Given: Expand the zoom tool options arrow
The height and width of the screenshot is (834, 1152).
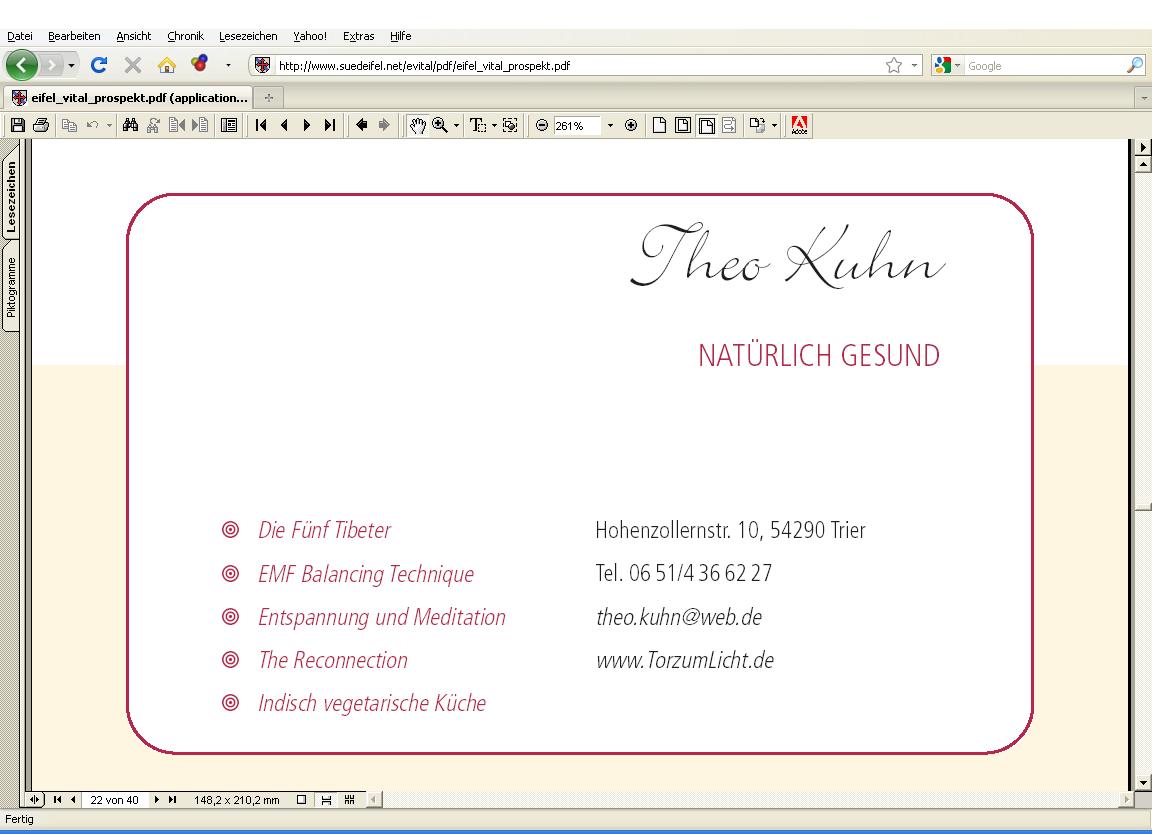Looking at the screenshot, I should [x=457, y=125].
